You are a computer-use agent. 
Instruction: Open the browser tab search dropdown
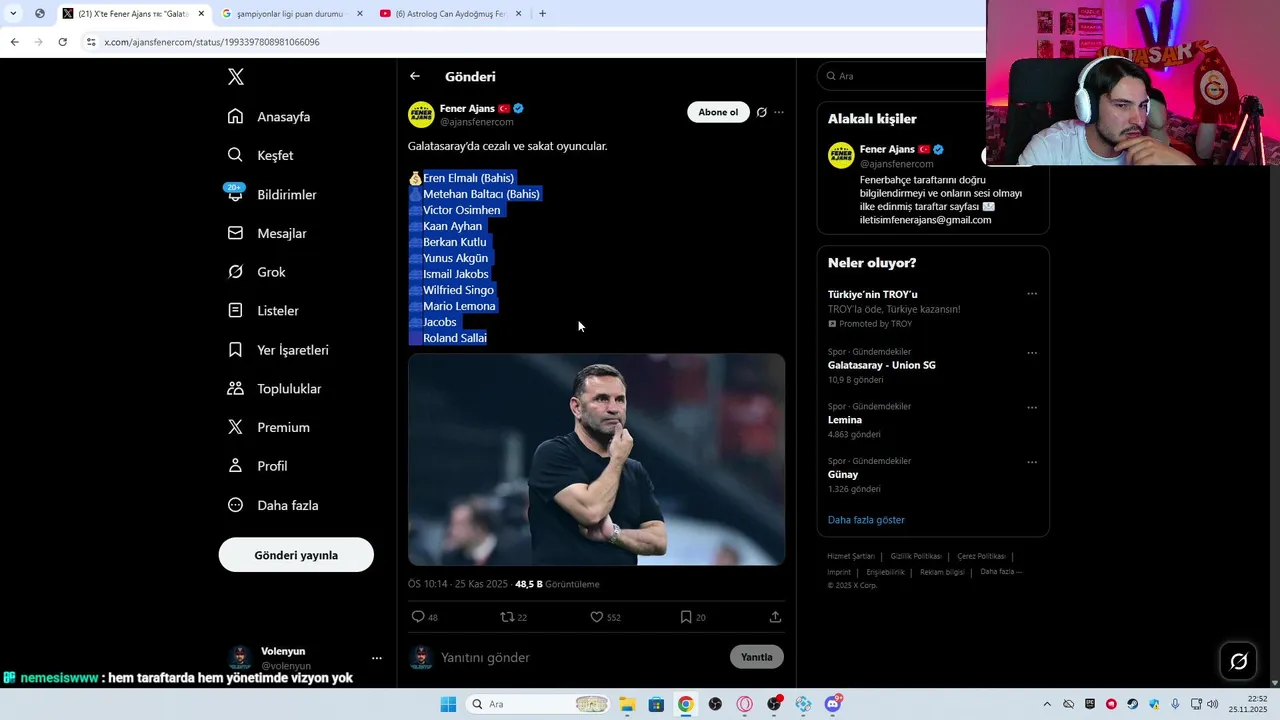click(x=13, y=14)
